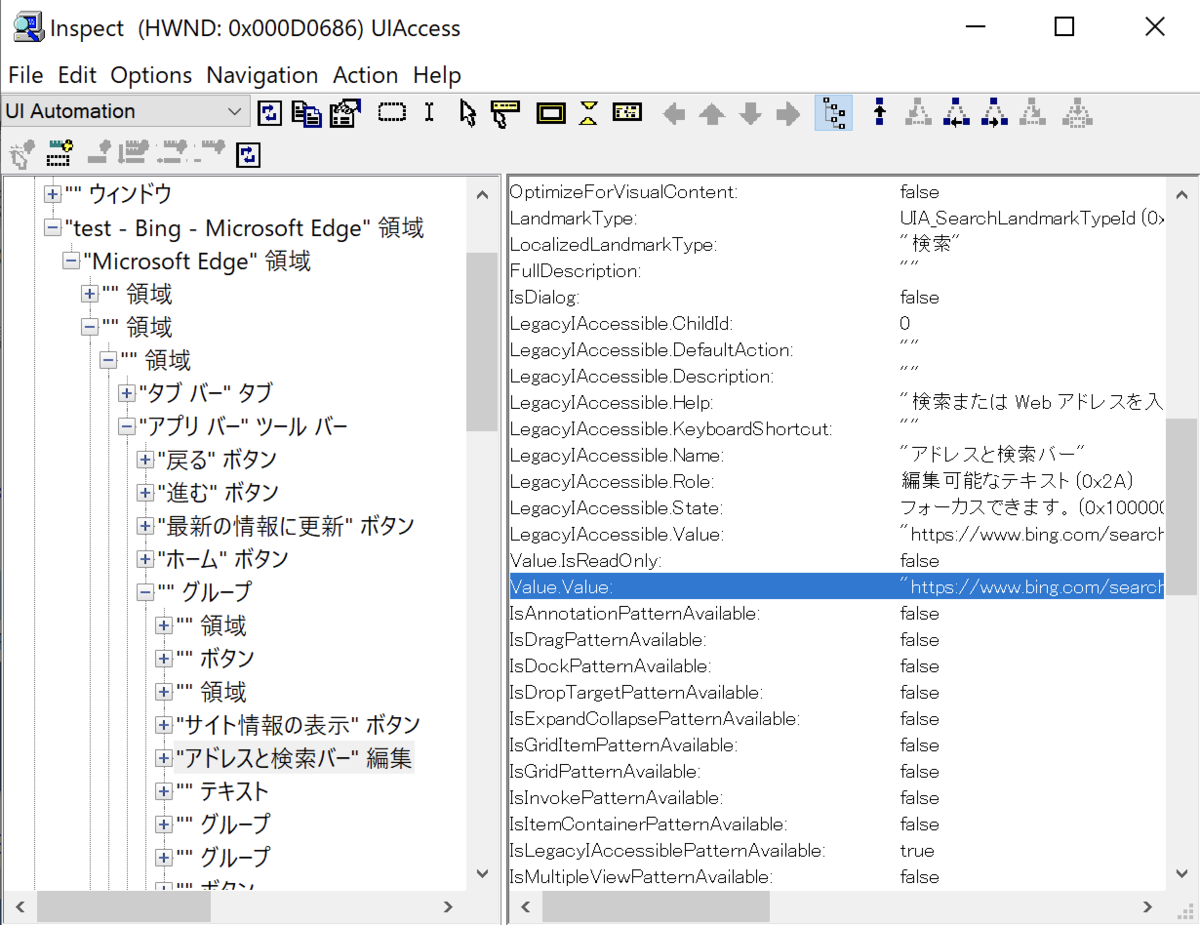Click the LegacyIAccessible.Role property row
The image size is (1200, 925).
[x=836, y=481]
